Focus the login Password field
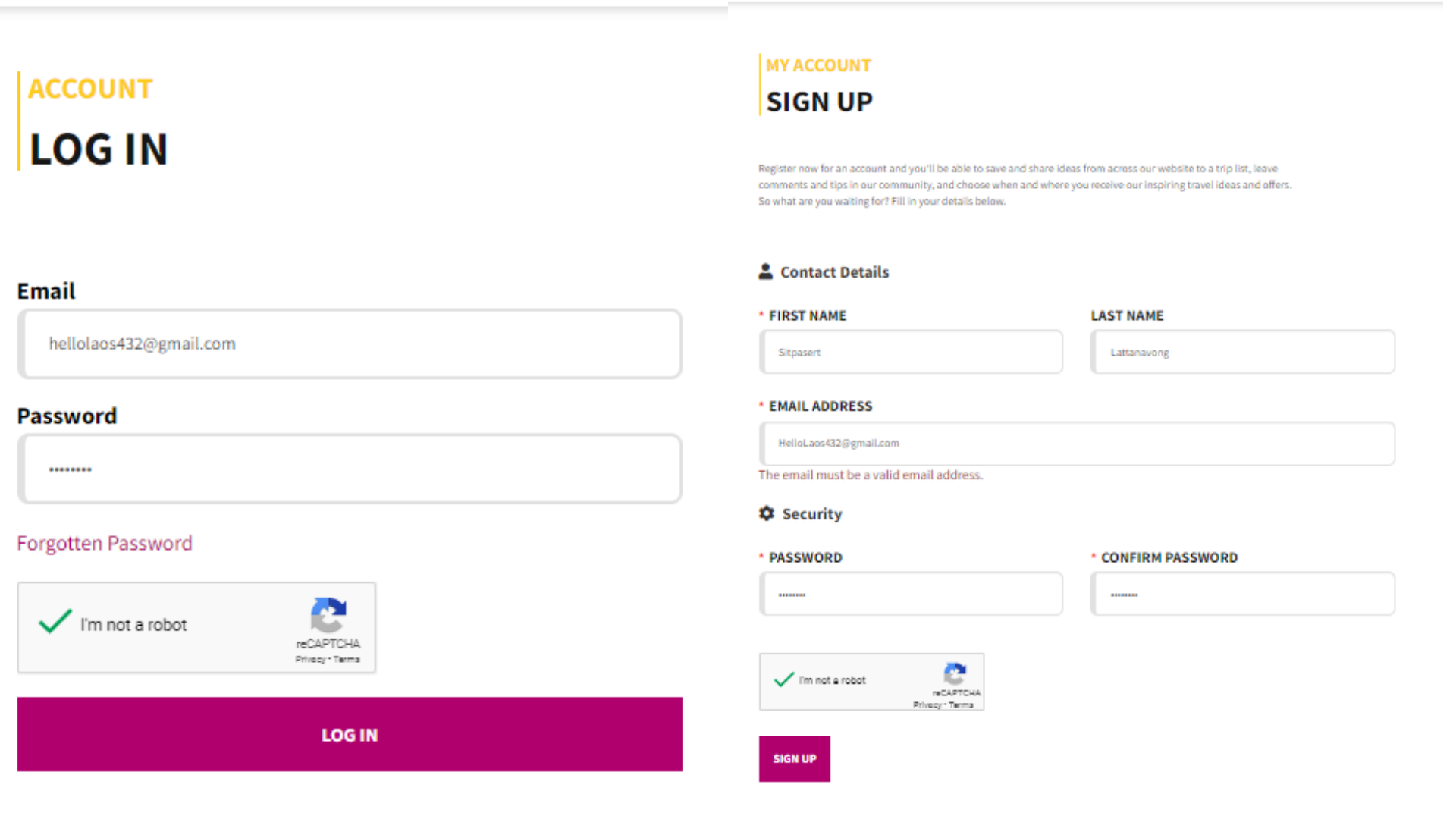This screenshot has width=1456, height=819. pos(350,469)
